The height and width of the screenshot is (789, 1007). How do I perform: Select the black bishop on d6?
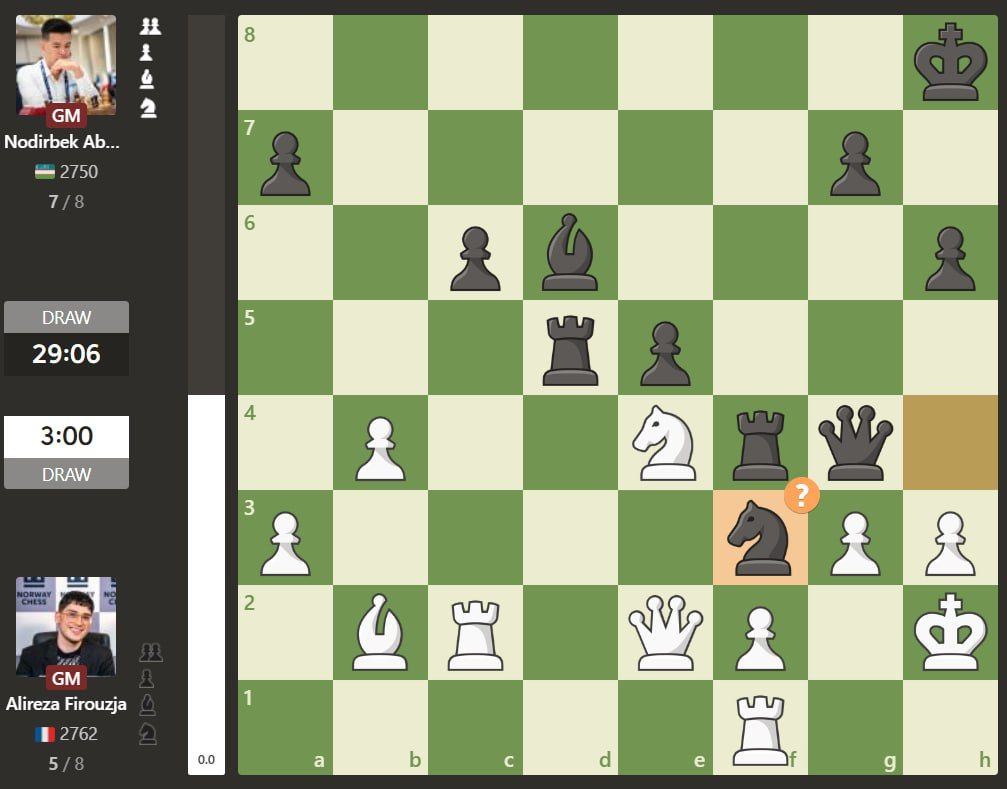pyautogui.click(x=569, y=253)
